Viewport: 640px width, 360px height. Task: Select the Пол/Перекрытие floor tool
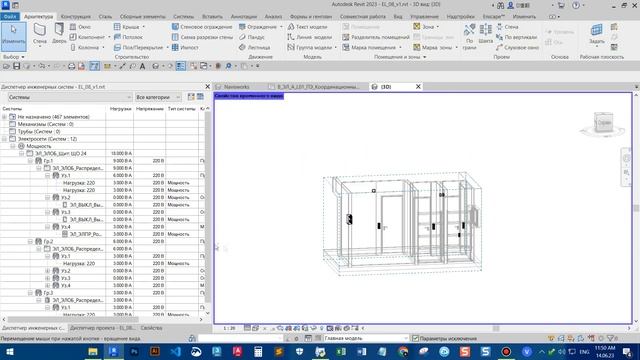click(x=139, y=47)
